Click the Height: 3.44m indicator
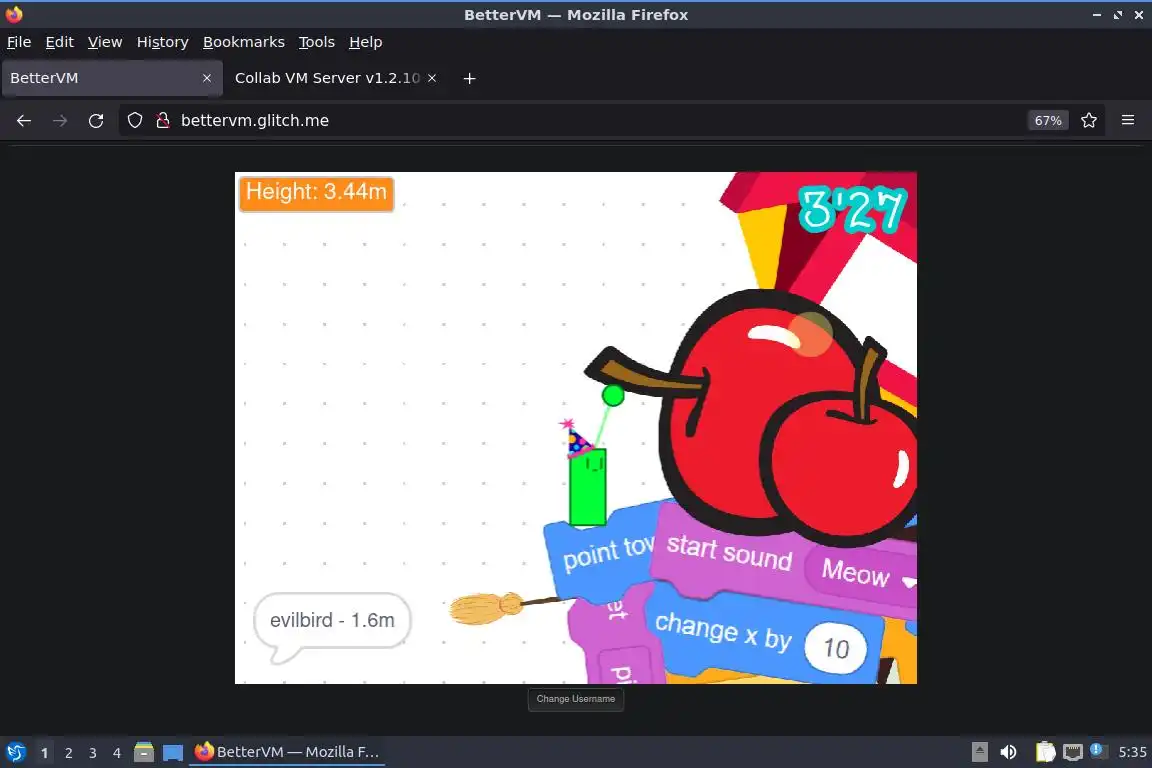The width and height of the screenshot is (1152, 768). point(316,193)
